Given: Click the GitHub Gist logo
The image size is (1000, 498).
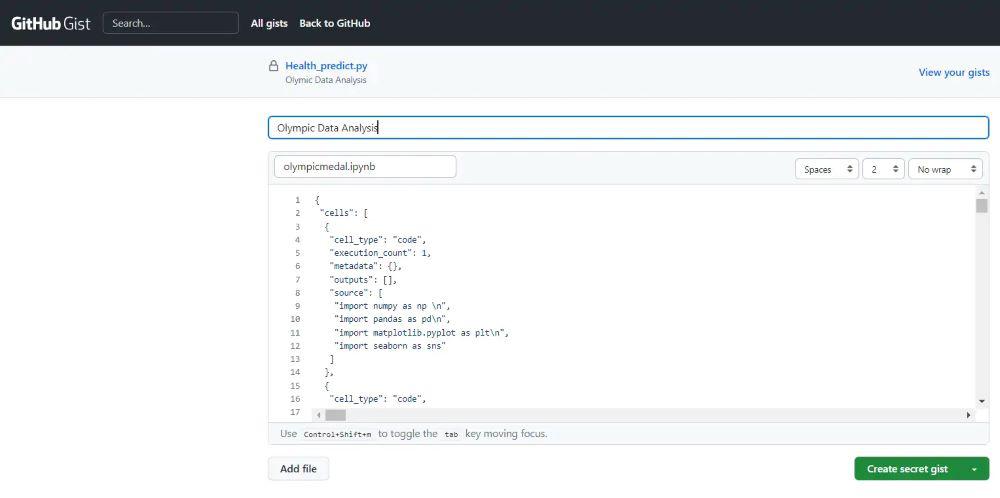Looking at the screenshot, I should point(51,23).
